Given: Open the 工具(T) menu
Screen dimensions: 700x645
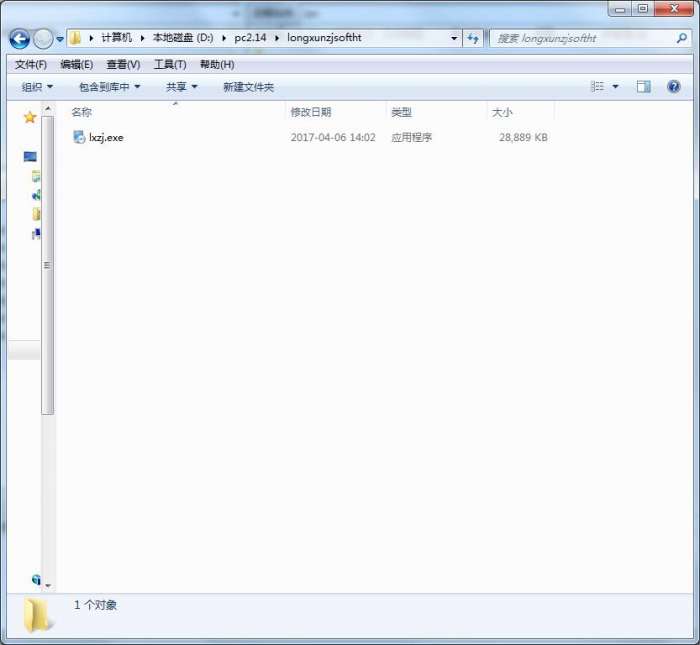Looking at the screenshot, I should pos(169,64).
